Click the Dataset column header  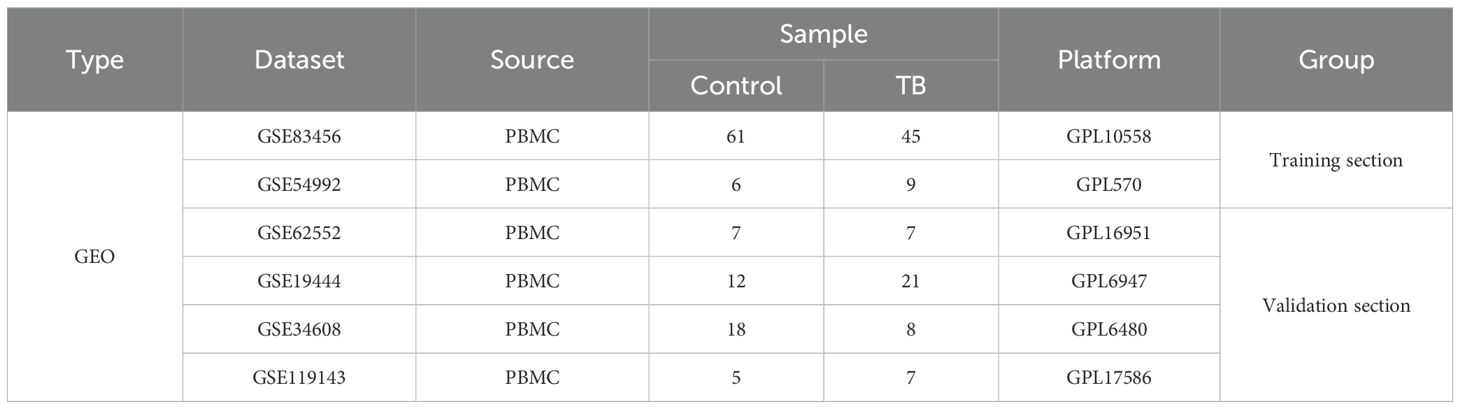tap(299, 60)
